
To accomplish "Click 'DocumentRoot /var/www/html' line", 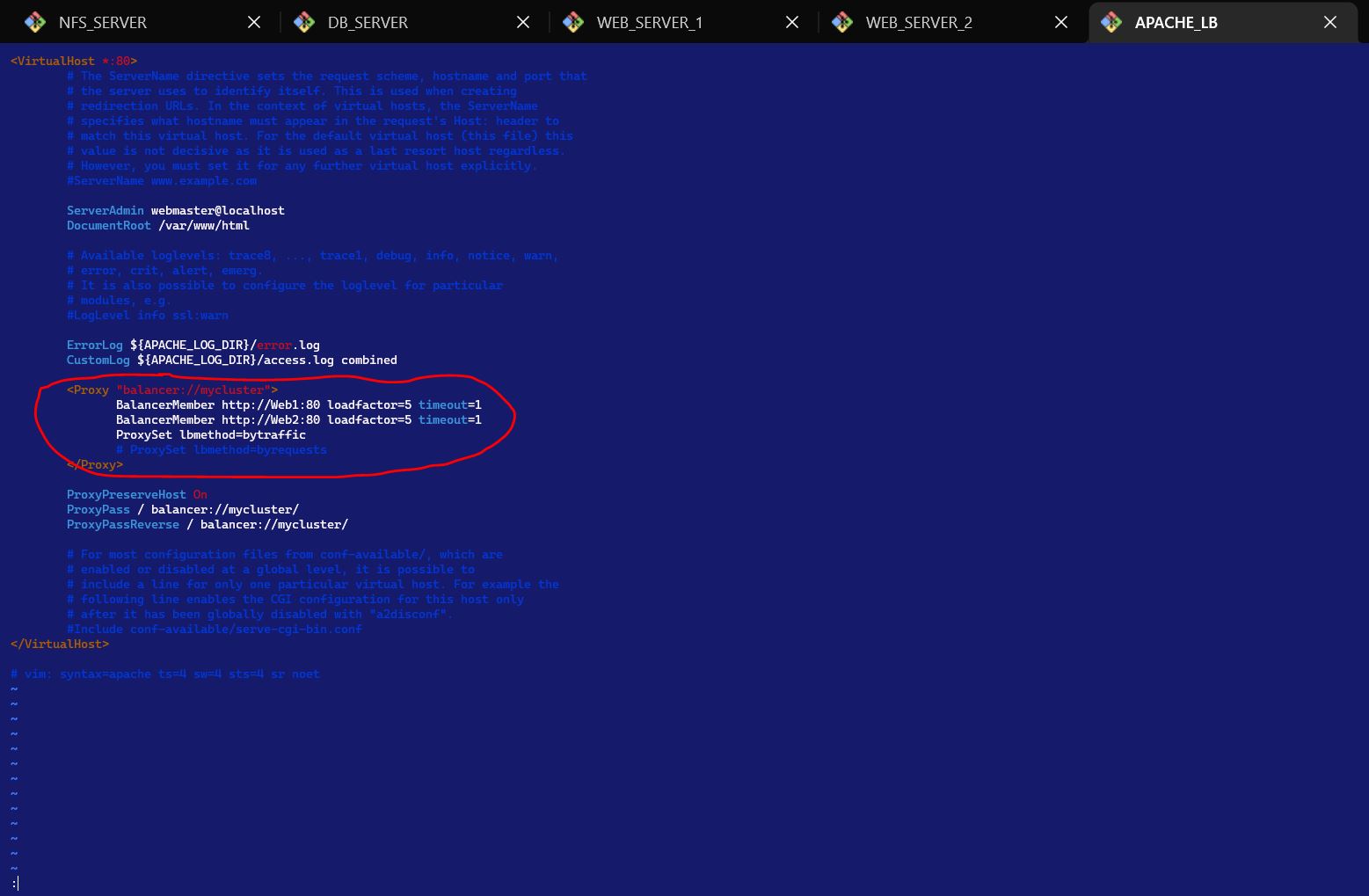I will pos(158,225).
